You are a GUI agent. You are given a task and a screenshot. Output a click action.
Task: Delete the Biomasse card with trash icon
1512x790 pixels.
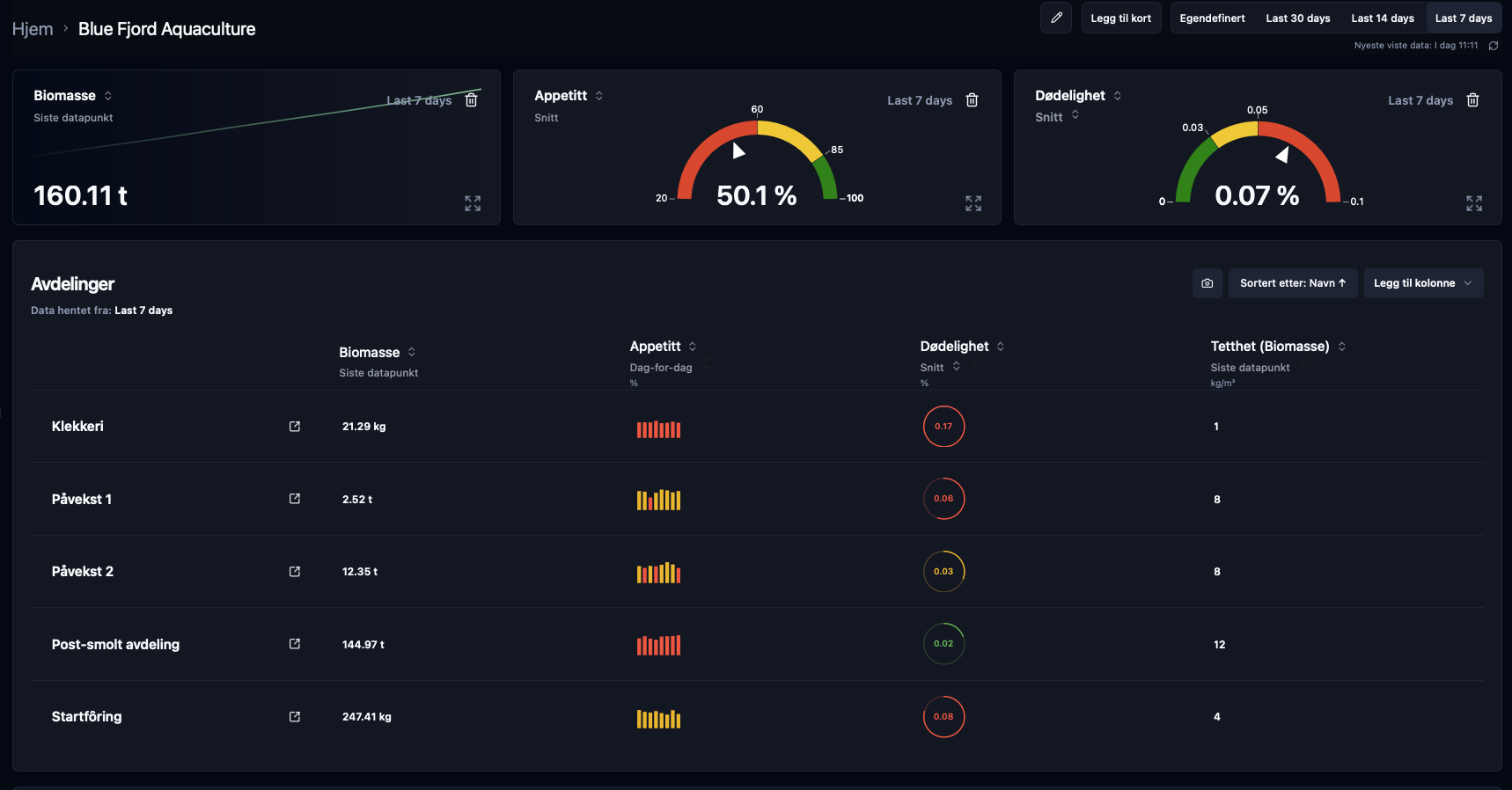472,100
